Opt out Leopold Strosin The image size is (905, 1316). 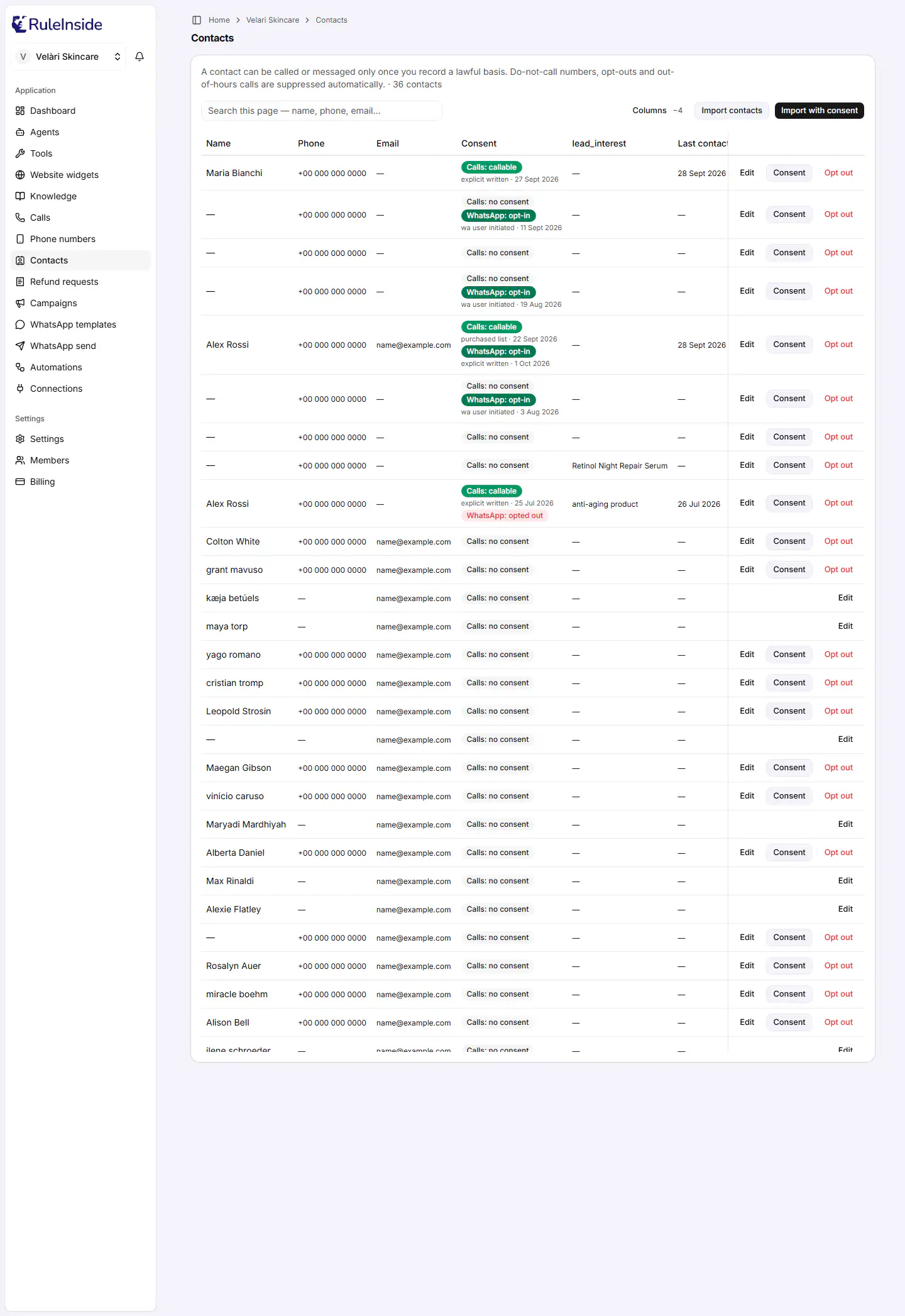click(x=838, y=711)
